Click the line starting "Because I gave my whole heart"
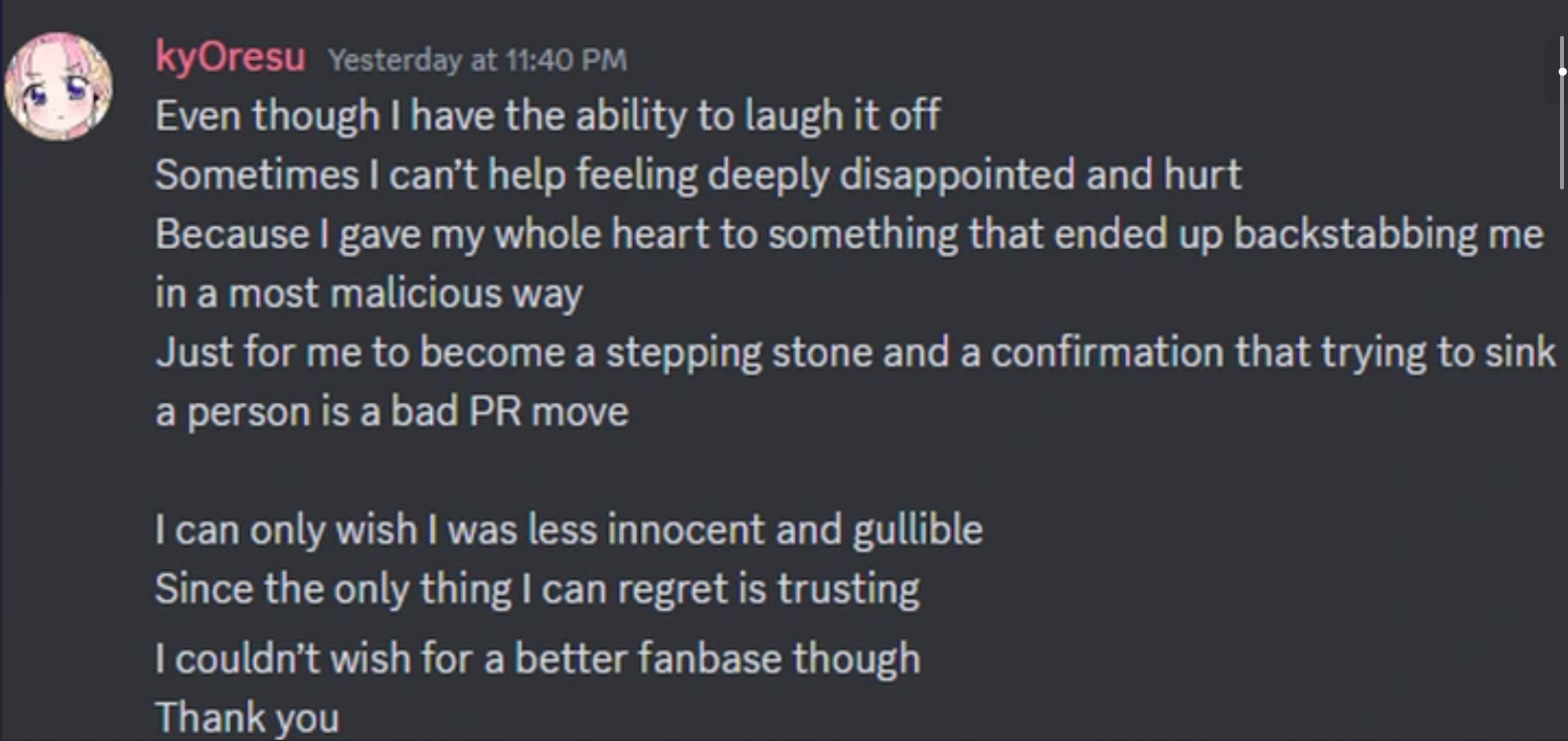This screenshot has width=1568, height=741. coord(849,234)
